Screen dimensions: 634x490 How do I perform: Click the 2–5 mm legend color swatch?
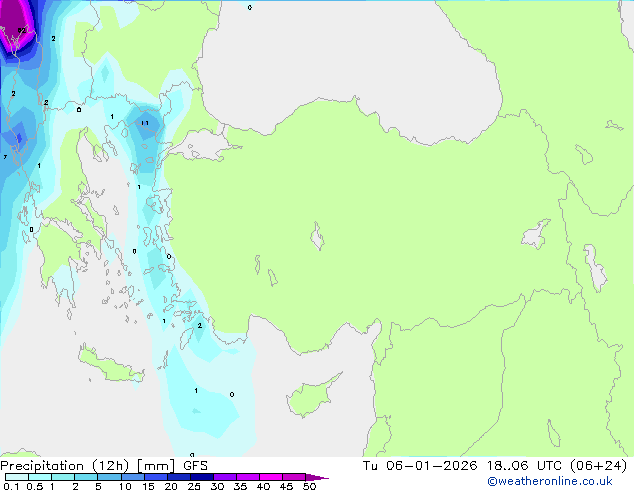tap(86, 477)
